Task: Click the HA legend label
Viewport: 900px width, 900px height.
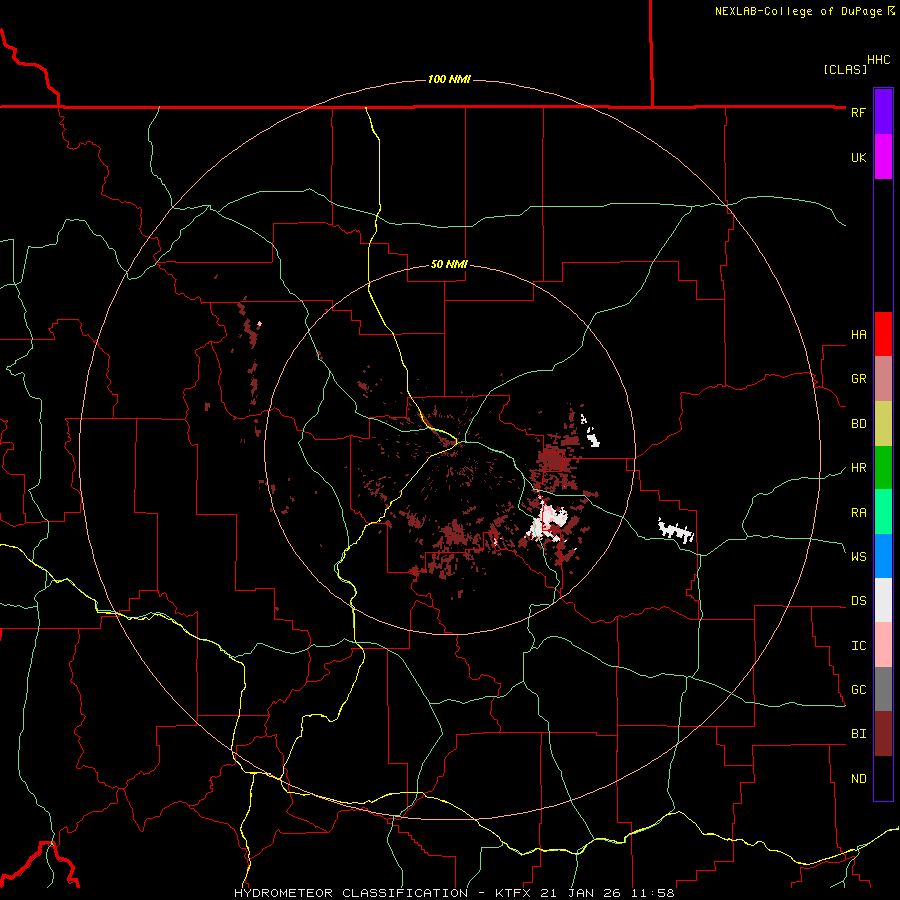Action: [858, 335]
